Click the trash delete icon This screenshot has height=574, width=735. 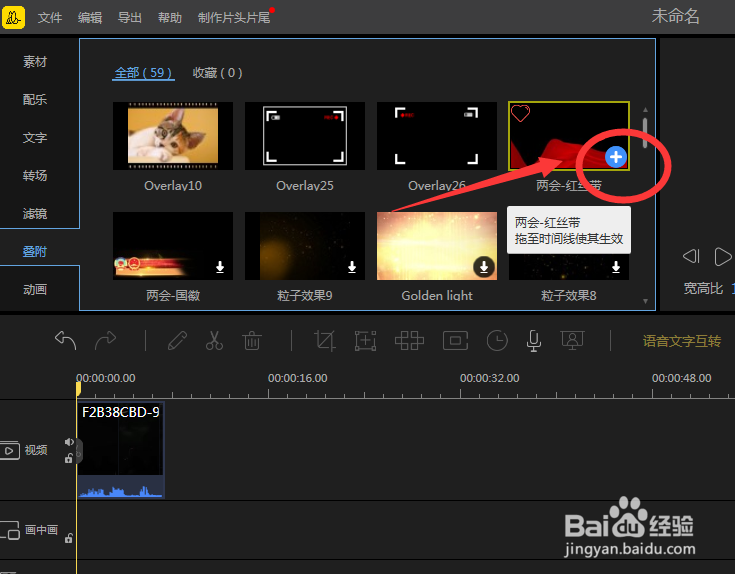point(252,340)
